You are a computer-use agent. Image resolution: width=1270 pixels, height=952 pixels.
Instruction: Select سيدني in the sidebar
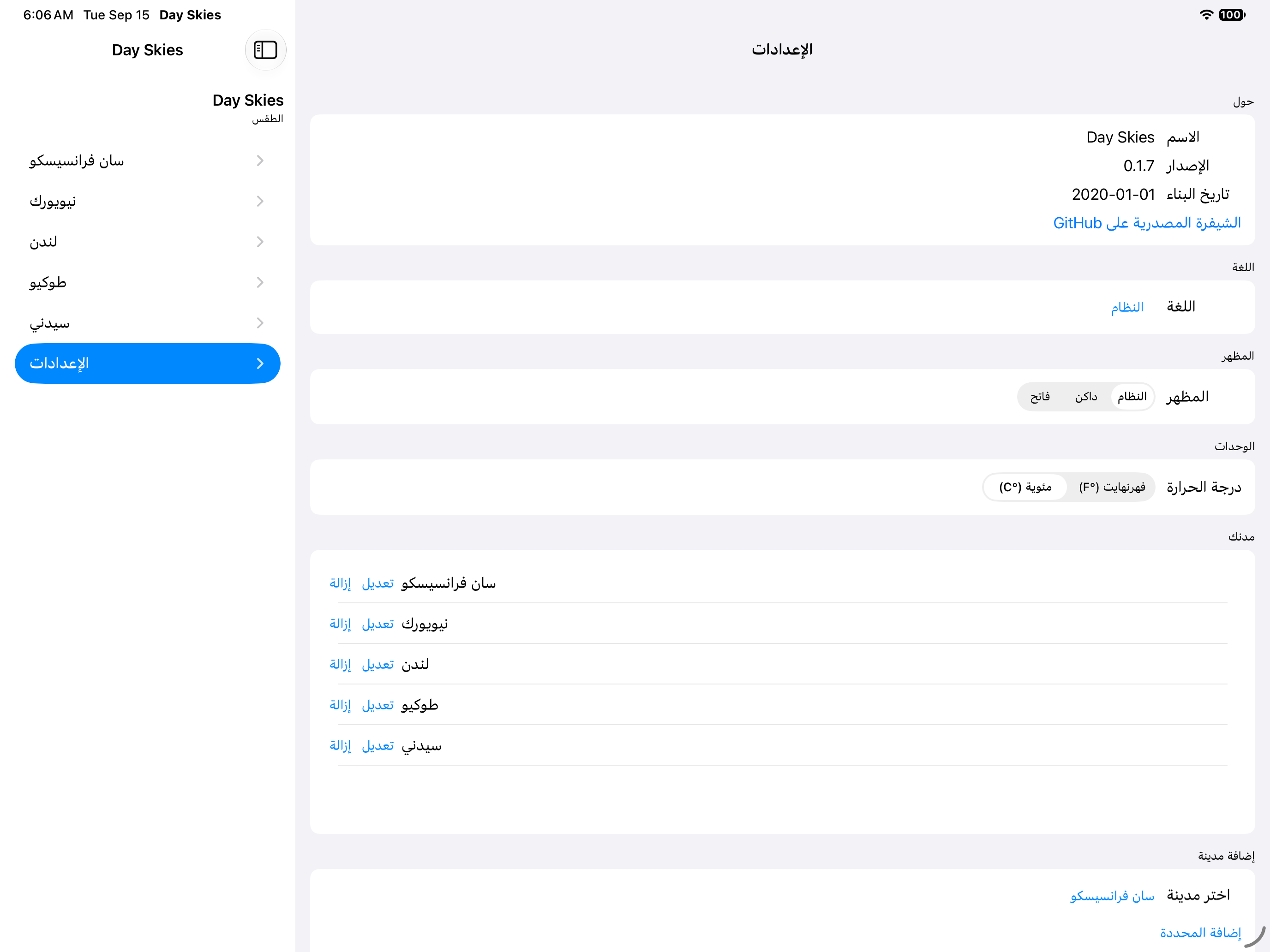(x=148, y=323)
